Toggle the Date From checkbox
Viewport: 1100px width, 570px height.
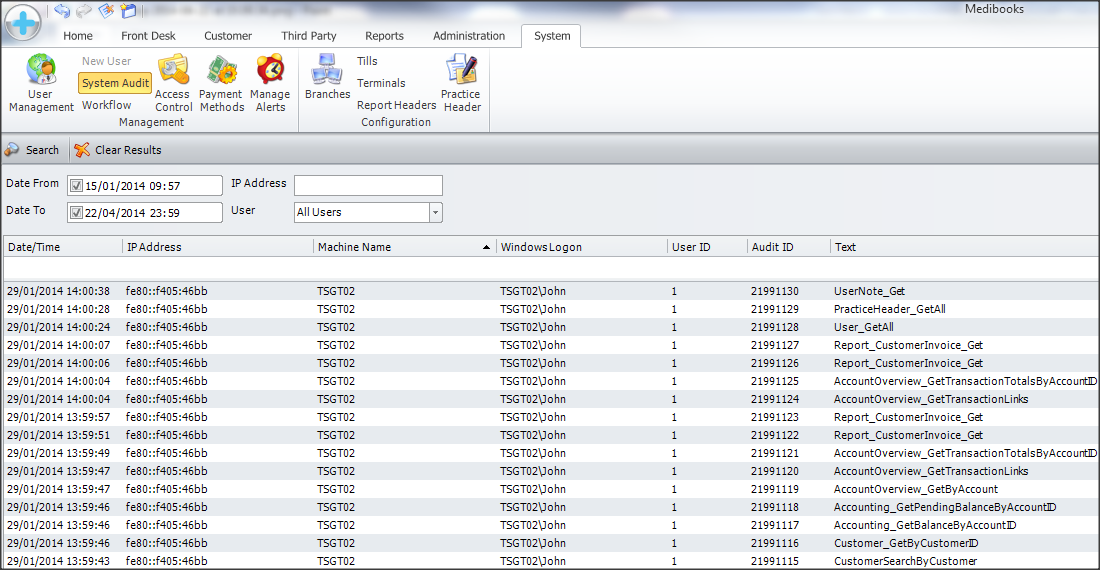[76, 186]
